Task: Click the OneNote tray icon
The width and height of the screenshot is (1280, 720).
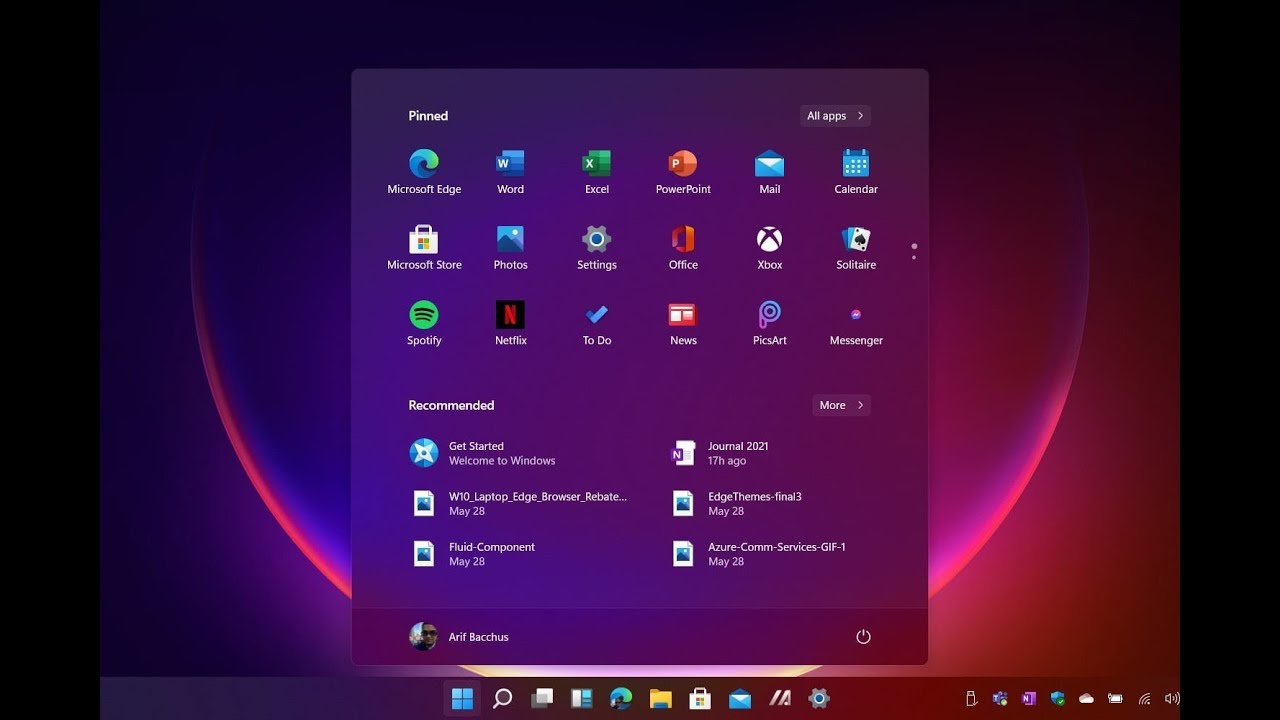Action: (1029, 698)
